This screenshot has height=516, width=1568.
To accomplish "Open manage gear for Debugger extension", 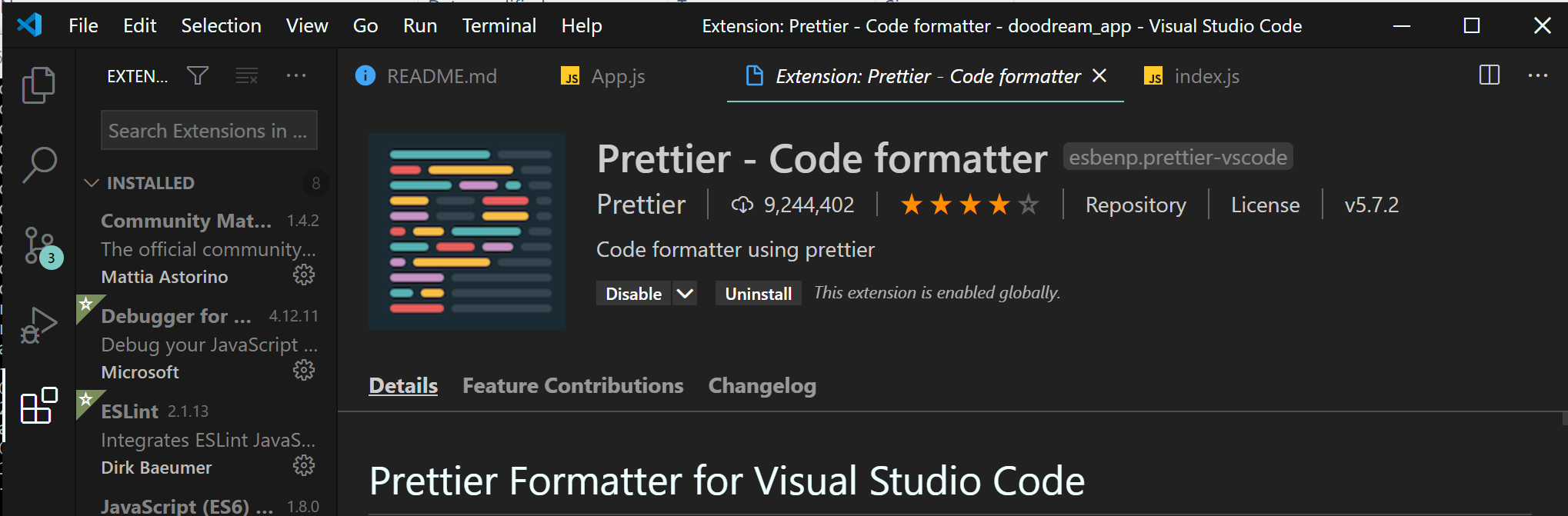I will tap(304, 371).
